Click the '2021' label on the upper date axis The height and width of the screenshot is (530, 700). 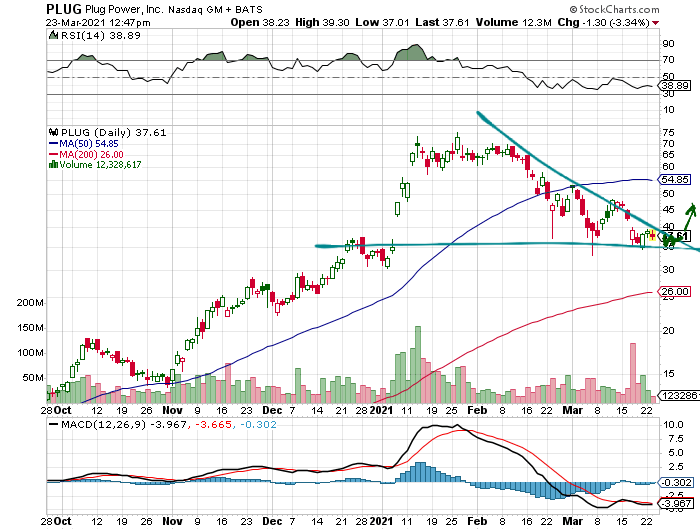coord(382,410)
